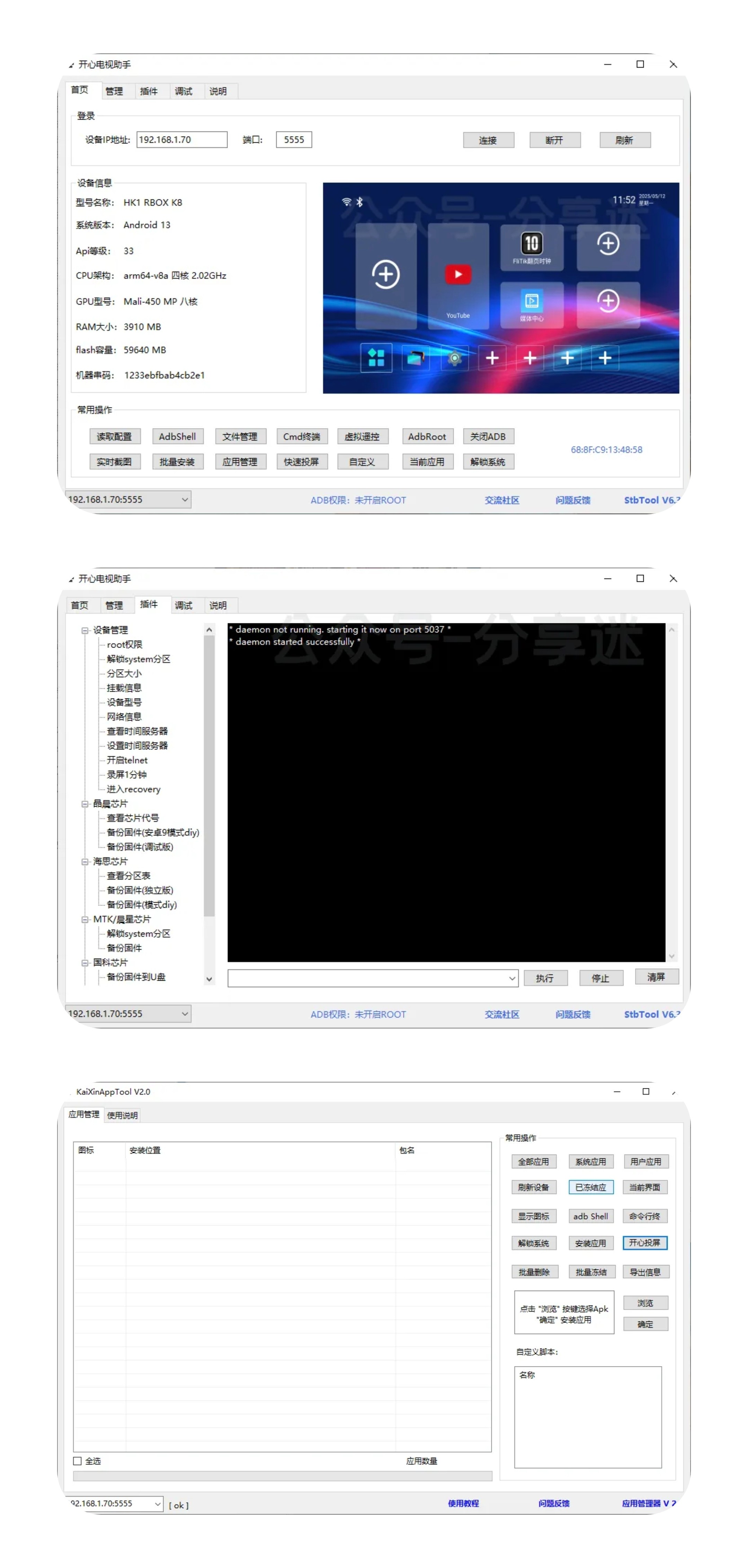
Task: Open the 调试 tab in the top window
Action: coord(183,91)
